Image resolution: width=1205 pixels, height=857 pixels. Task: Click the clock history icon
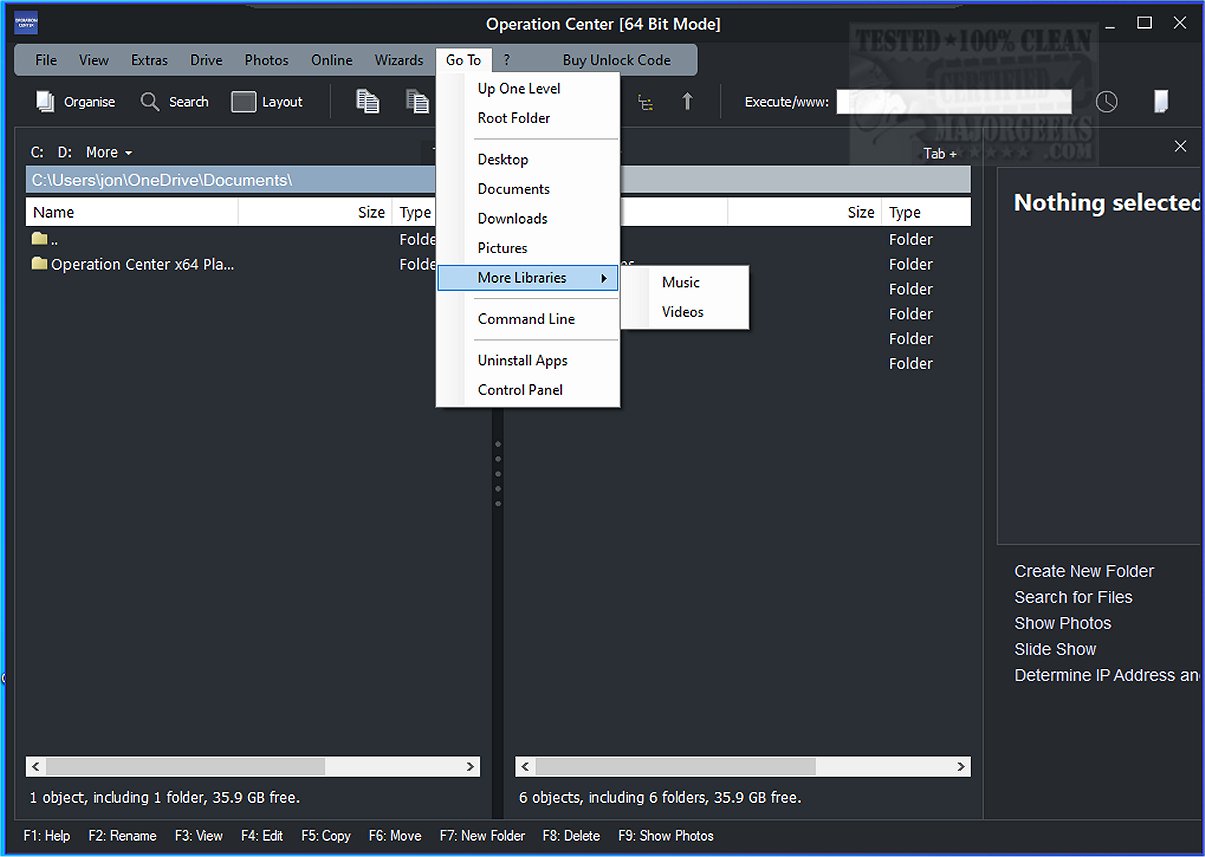1106,101
